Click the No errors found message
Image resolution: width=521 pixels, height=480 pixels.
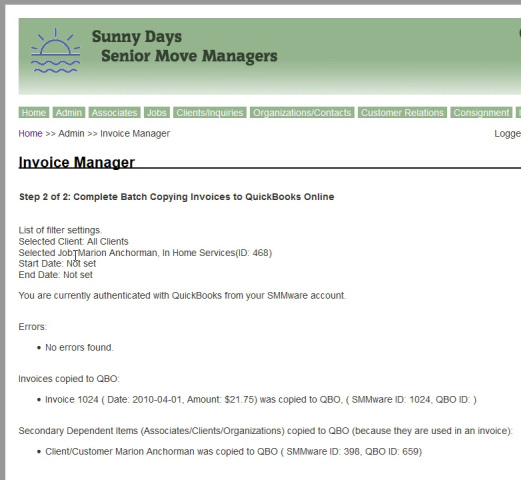[79, 348]
